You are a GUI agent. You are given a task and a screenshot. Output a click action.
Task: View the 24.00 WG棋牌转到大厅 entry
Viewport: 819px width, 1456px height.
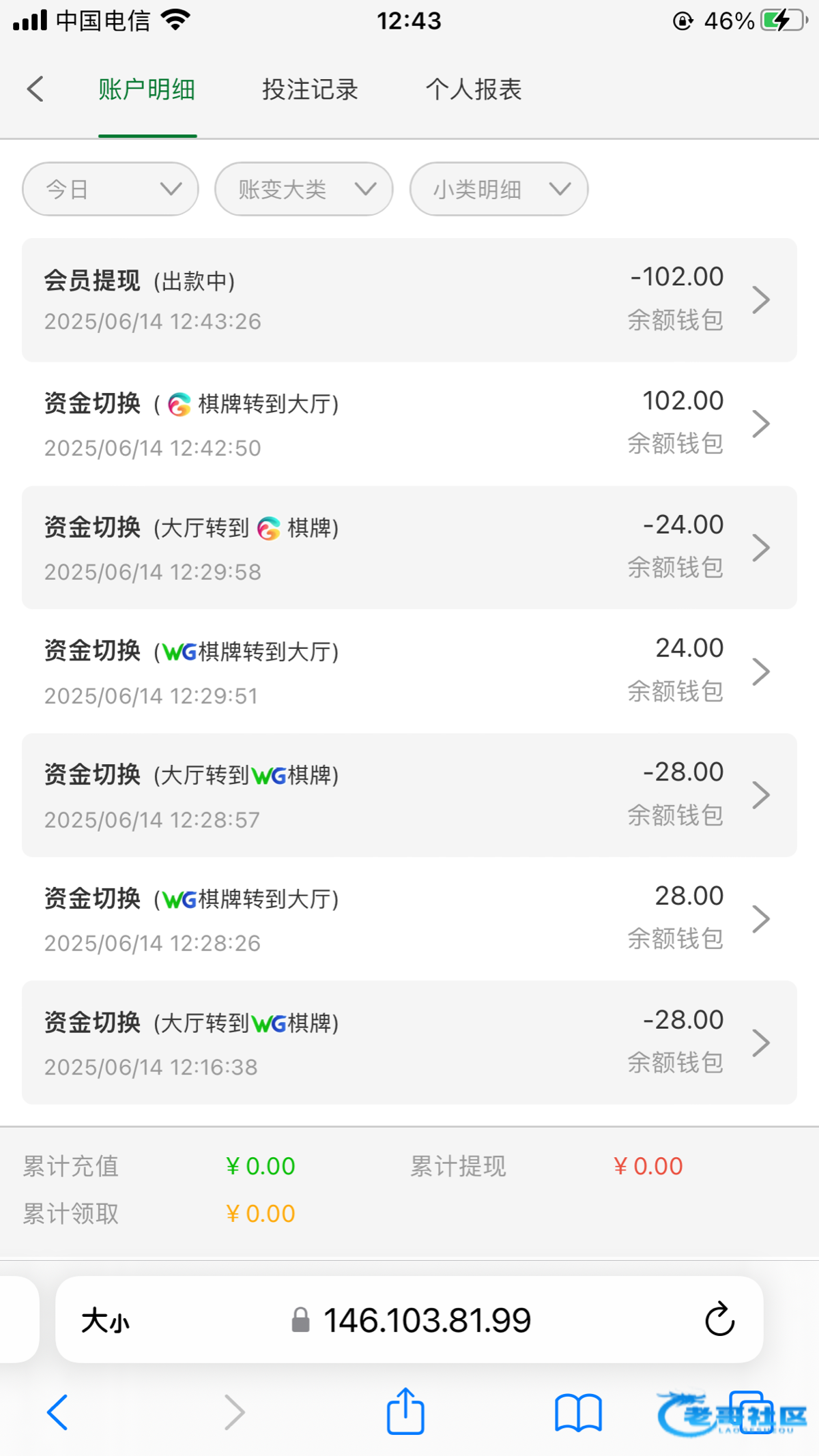pos(409,671)
